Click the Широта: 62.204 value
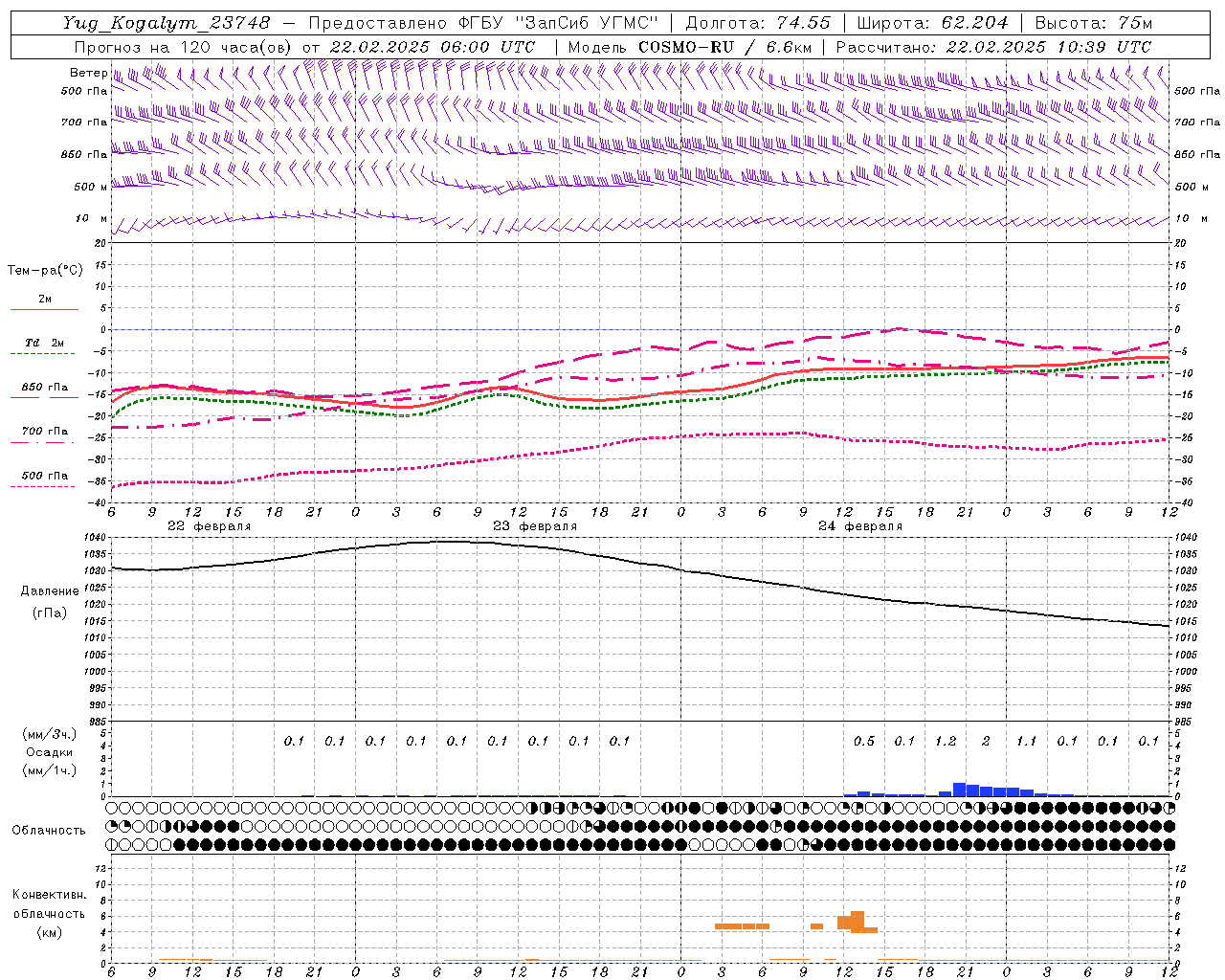Viewport: 1225px width, 980px height. (932, 23)
